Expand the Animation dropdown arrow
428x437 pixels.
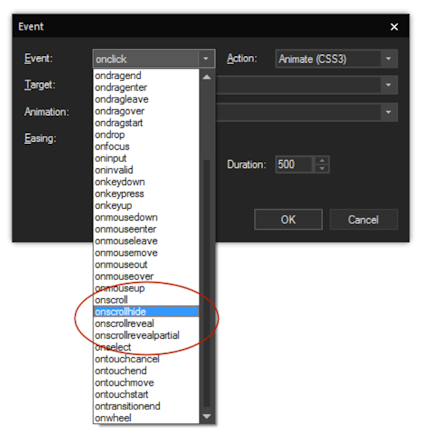[388, 112]
